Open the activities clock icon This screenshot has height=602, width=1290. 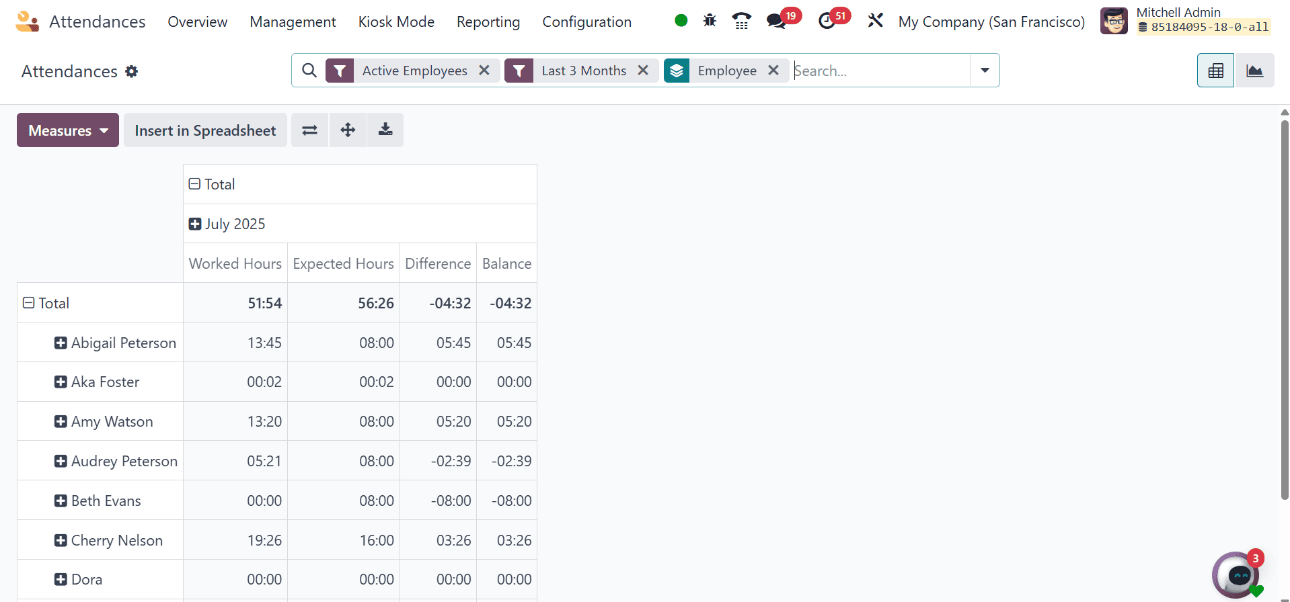(x=827, y=21)
